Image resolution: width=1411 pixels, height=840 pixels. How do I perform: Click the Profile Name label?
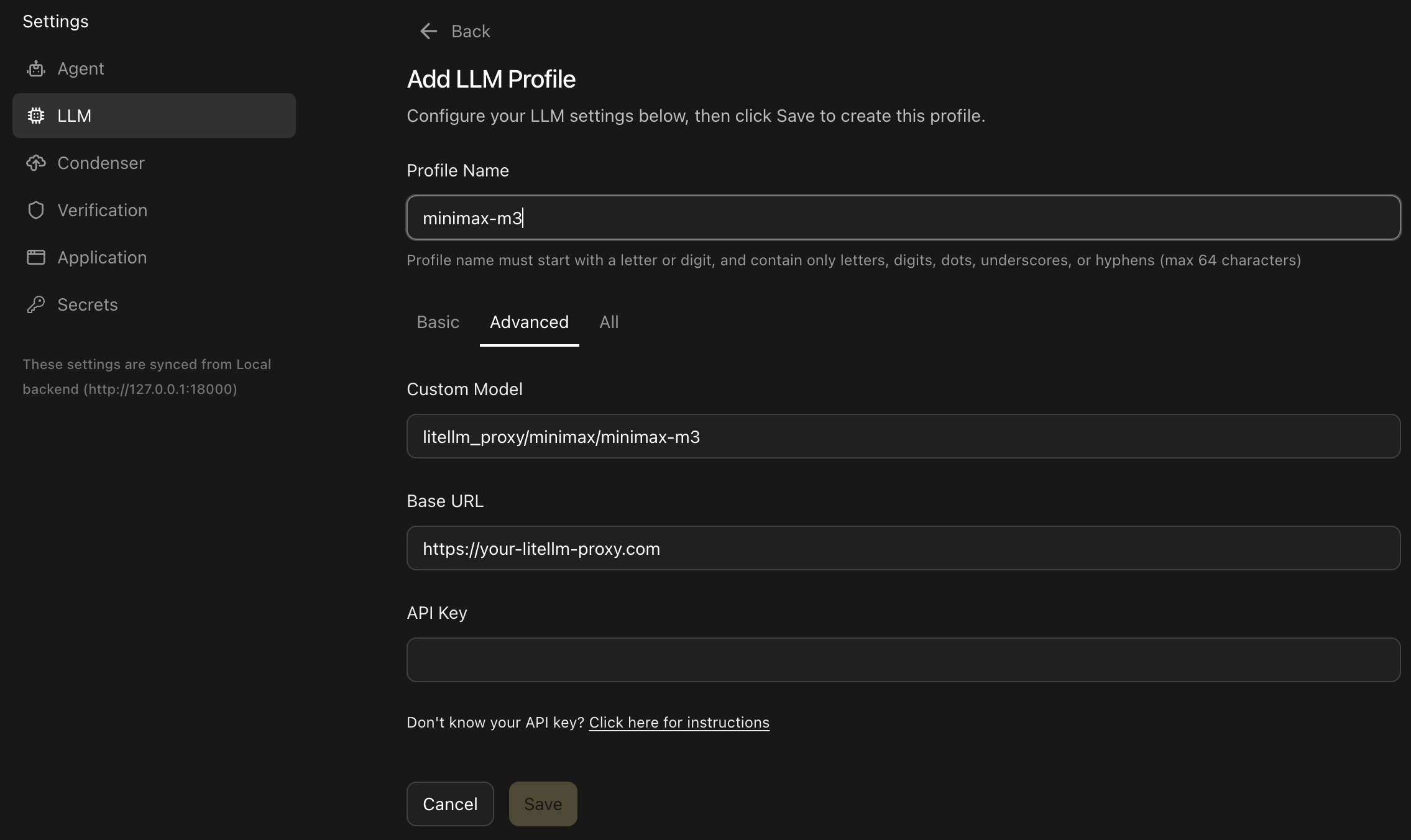(457, 170)
